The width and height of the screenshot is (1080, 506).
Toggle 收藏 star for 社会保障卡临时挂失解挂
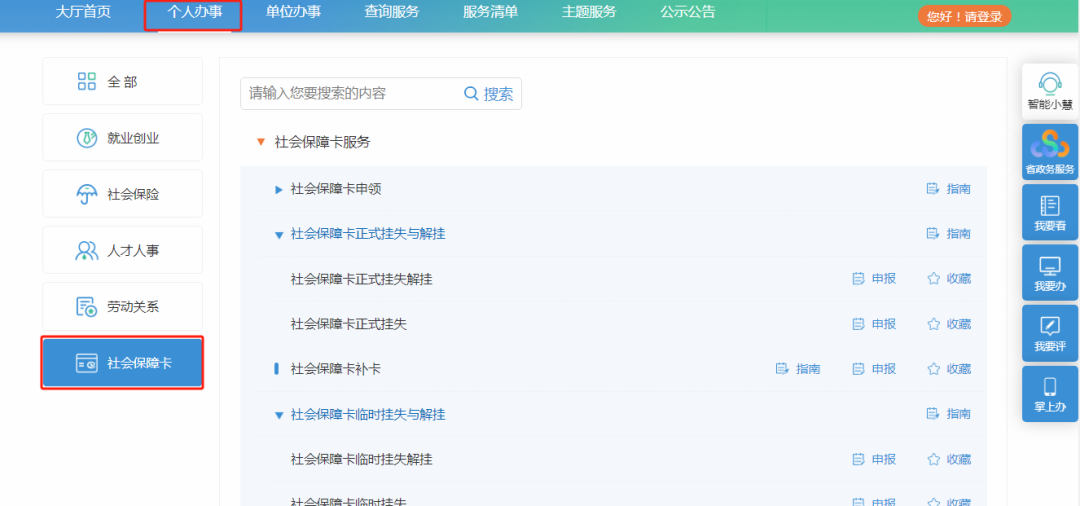click(934, 459)
